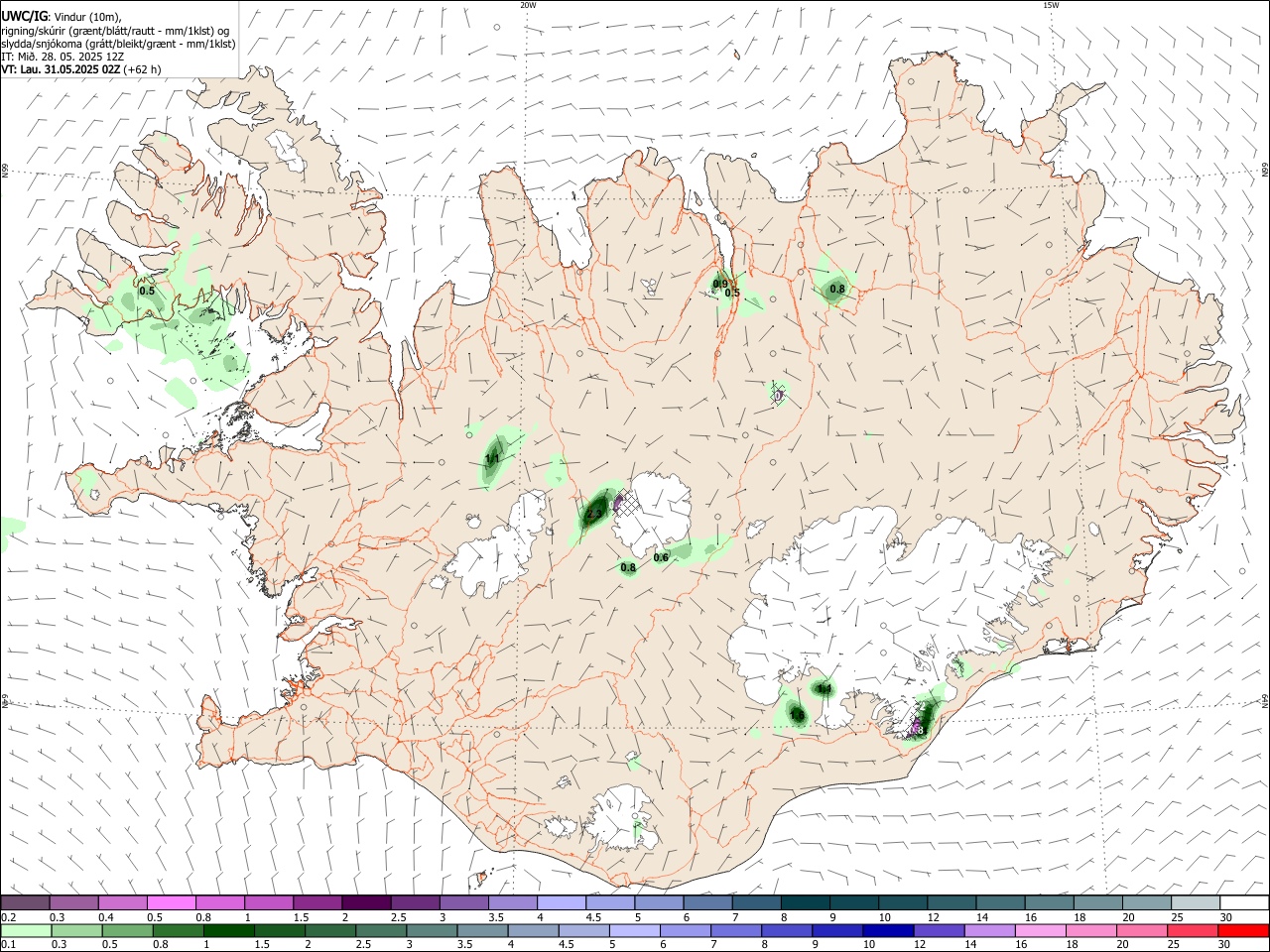1270x952 pixels.
Task: Select the '2.5' label of the lower legend row
Action: (x=361, y=945)
